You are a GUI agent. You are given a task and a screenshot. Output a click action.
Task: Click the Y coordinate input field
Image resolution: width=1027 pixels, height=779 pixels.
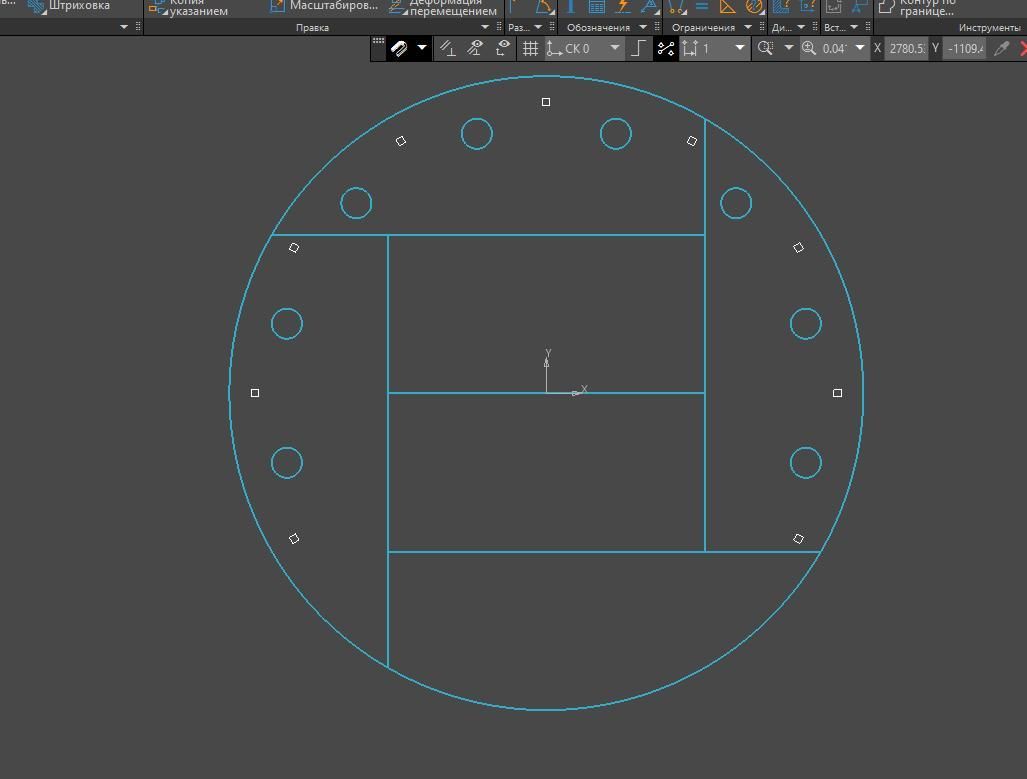click(x=964, y=48)
